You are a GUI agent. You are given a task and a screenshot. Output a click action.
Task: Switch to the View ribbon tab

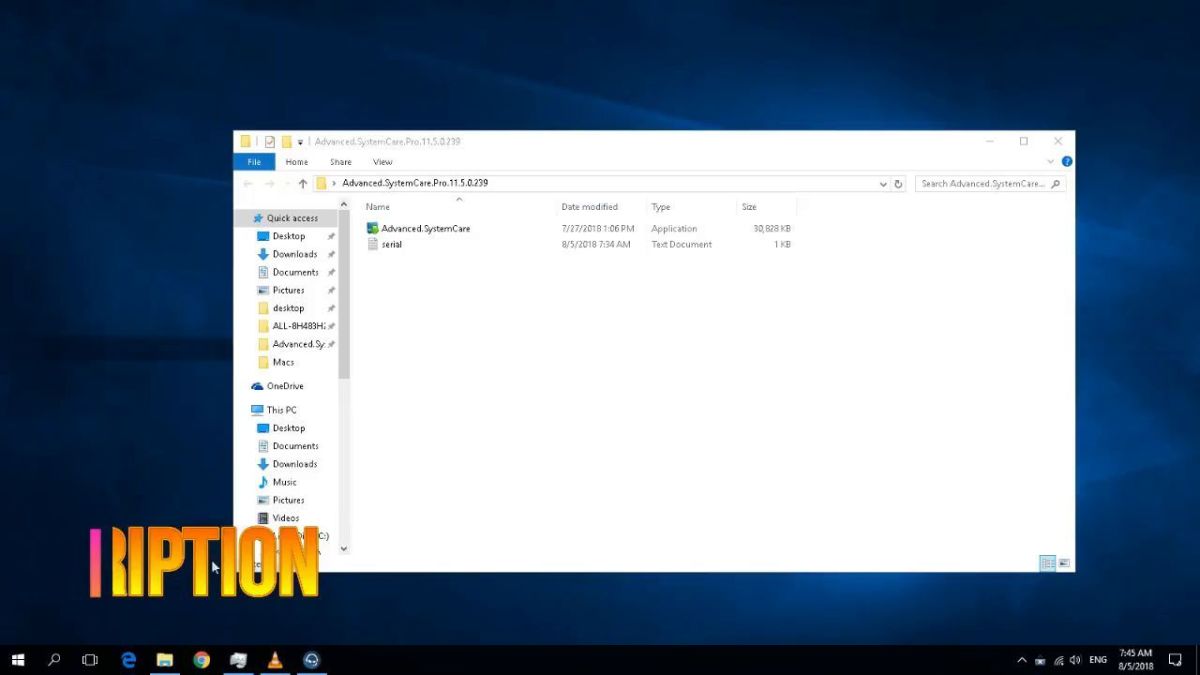(x=383, y=162)
